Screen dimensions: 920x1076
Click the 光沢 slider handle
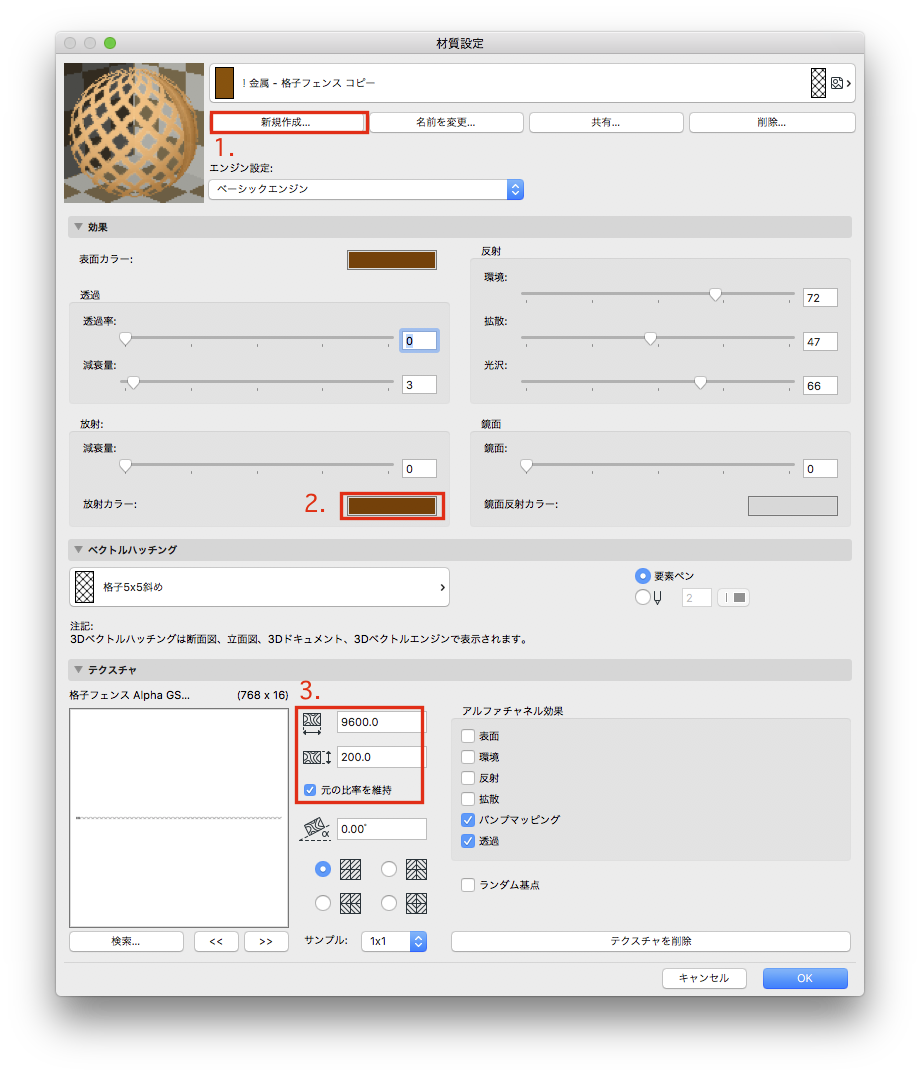point(700,383)
